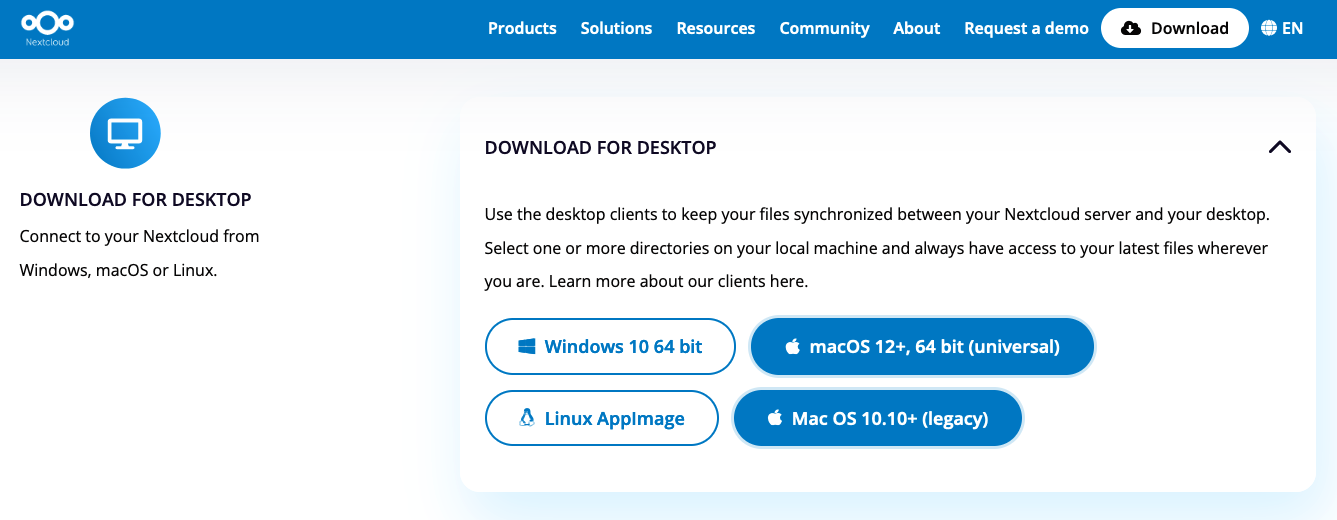Open the About menu
This screenshot has height=520, width=1337.
pos(917,28)
